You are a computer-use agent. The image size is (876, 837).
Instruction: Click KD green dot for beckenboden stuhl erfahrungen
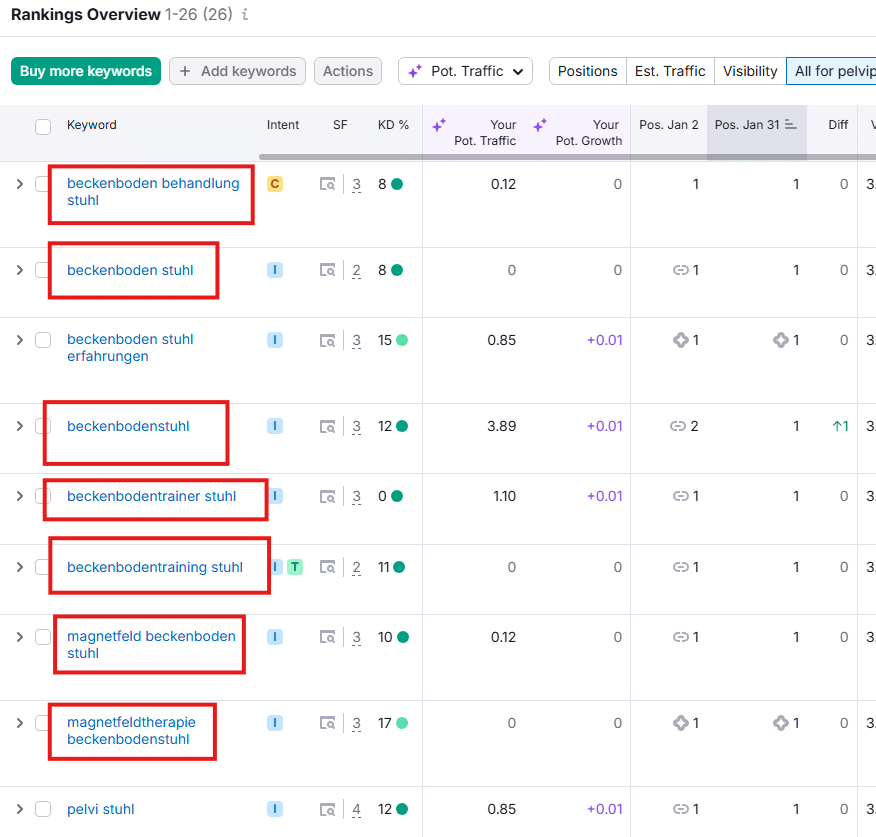pos(402,340)
